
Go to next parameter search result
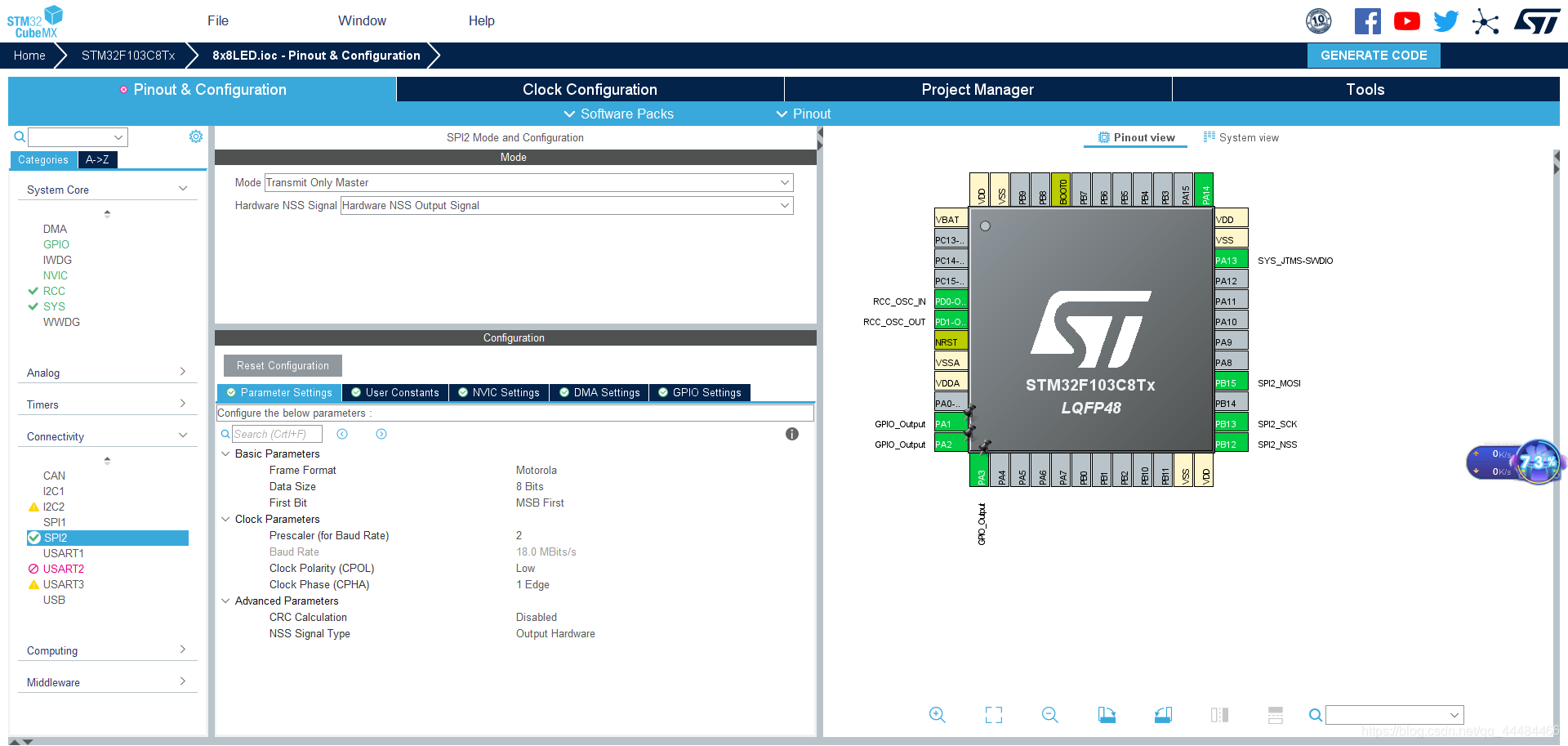[x=381, y=434]
